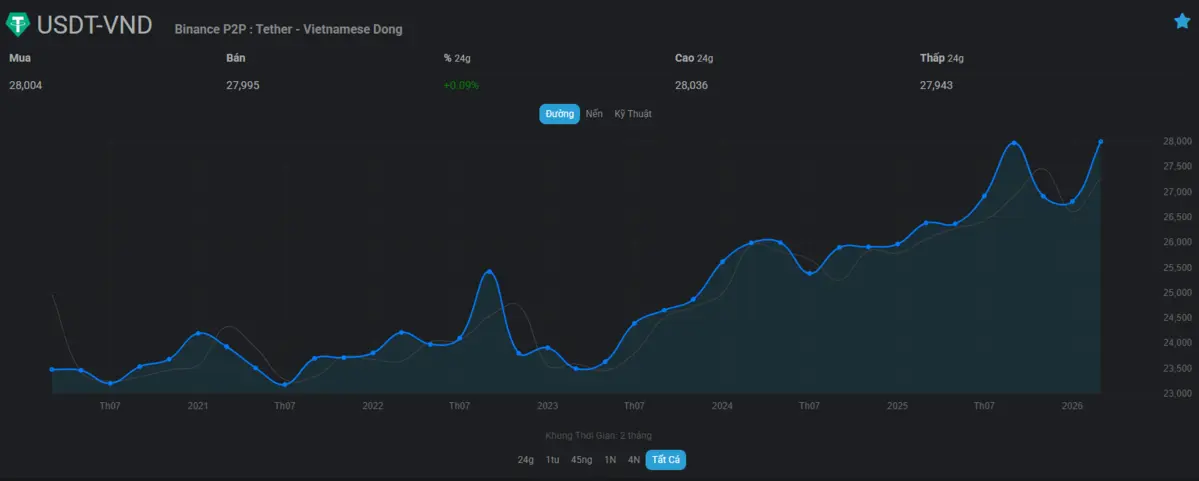Set the chart range to 1N
Viewport: 1199px width, 481px height.
pos(610,460)
